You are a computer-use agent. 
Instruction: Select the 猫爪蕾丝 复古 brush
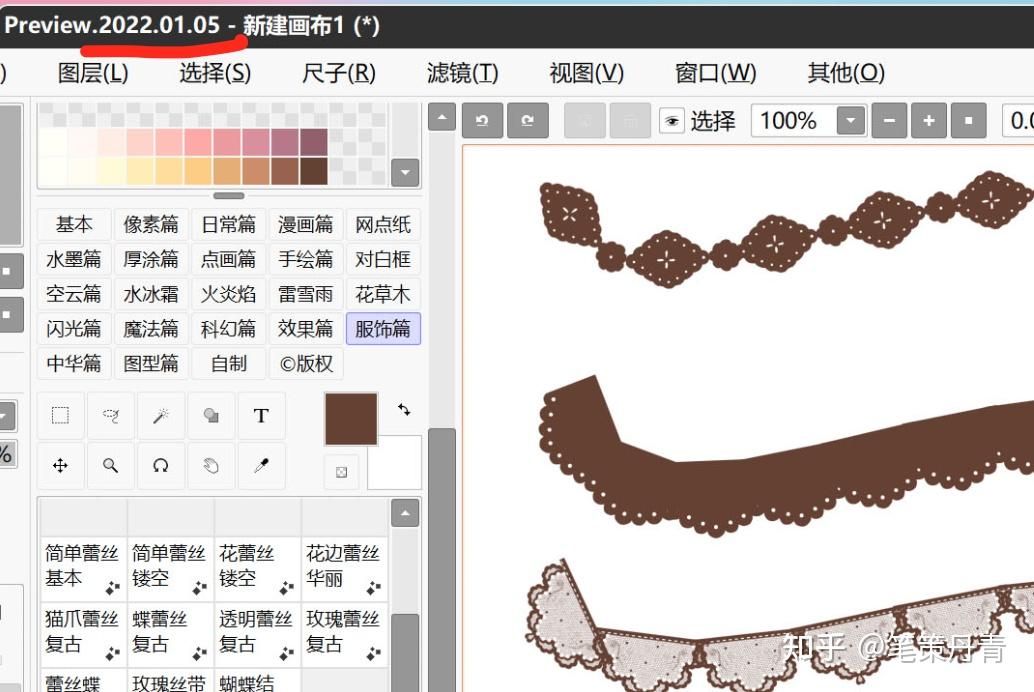tap(83, 633)
